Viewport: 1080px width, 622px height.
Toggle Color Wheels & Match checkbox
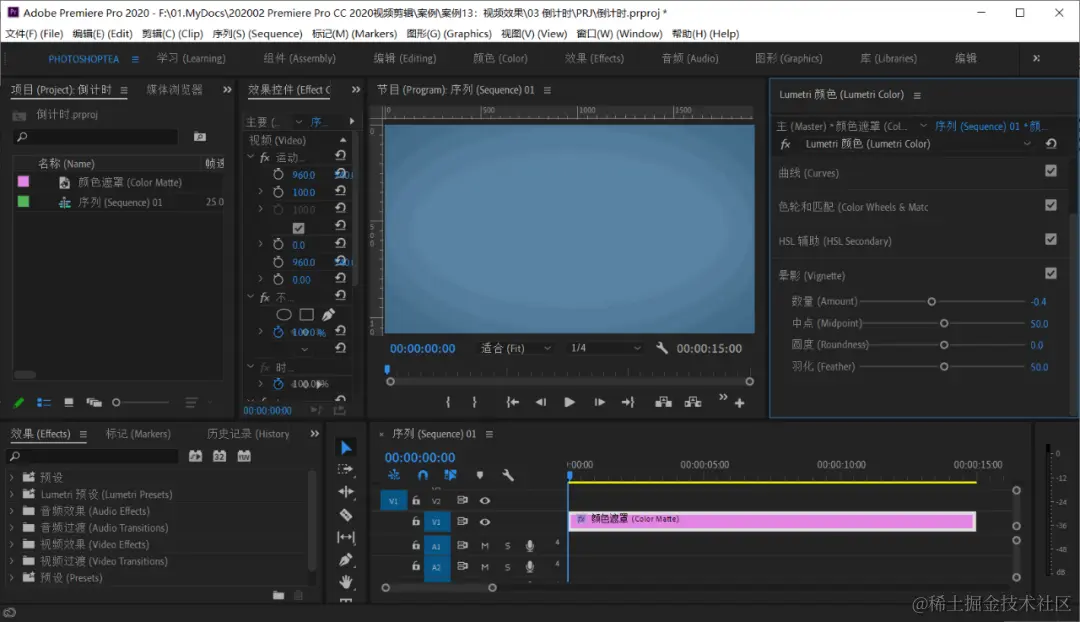tap(1050, 205)
